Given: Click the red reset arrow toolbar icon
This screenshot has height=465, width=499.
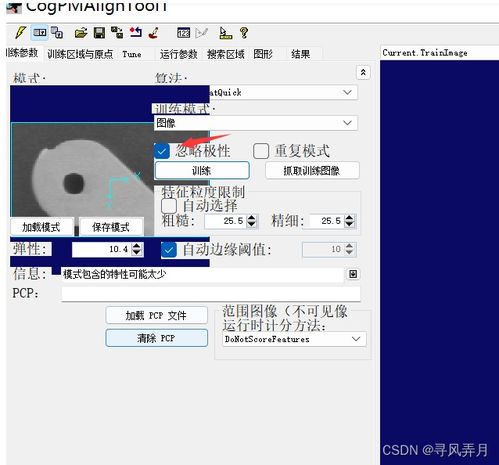Looking at the screenshot, I should pyautogui.click(x=136, y=32).
